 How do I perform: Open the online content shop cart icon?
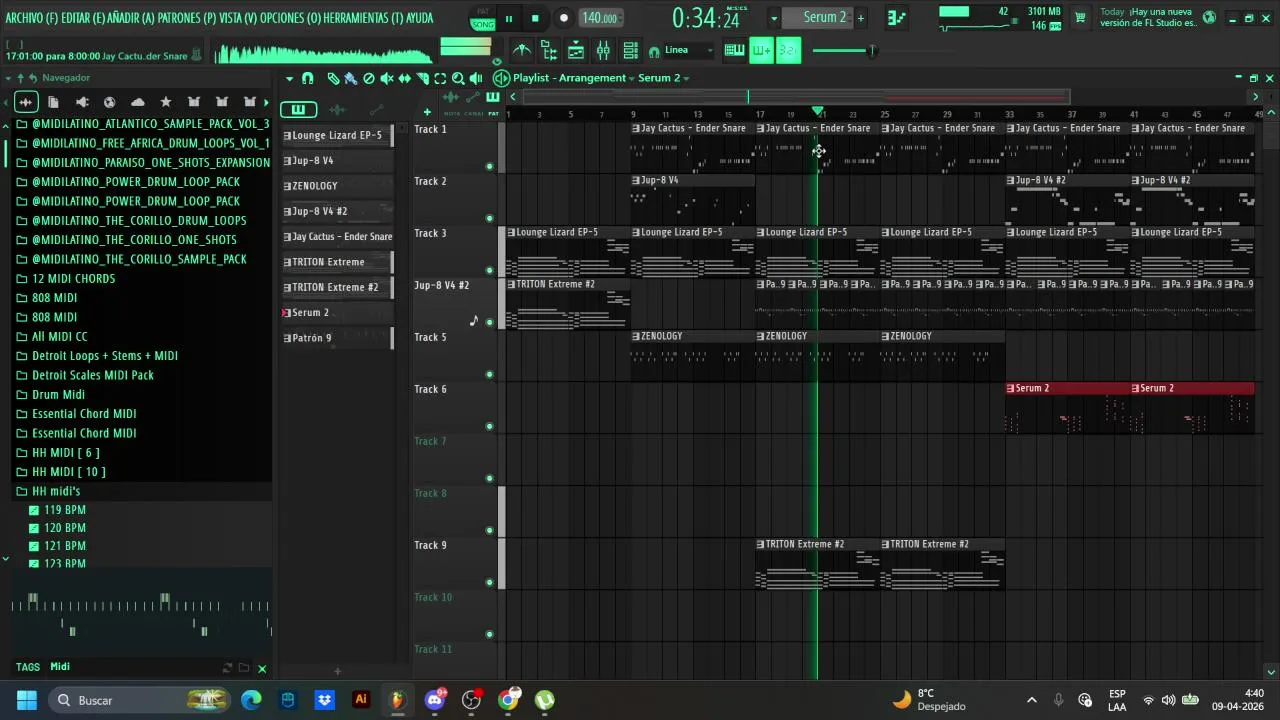pyautogui.click(x=1080, y=17)
